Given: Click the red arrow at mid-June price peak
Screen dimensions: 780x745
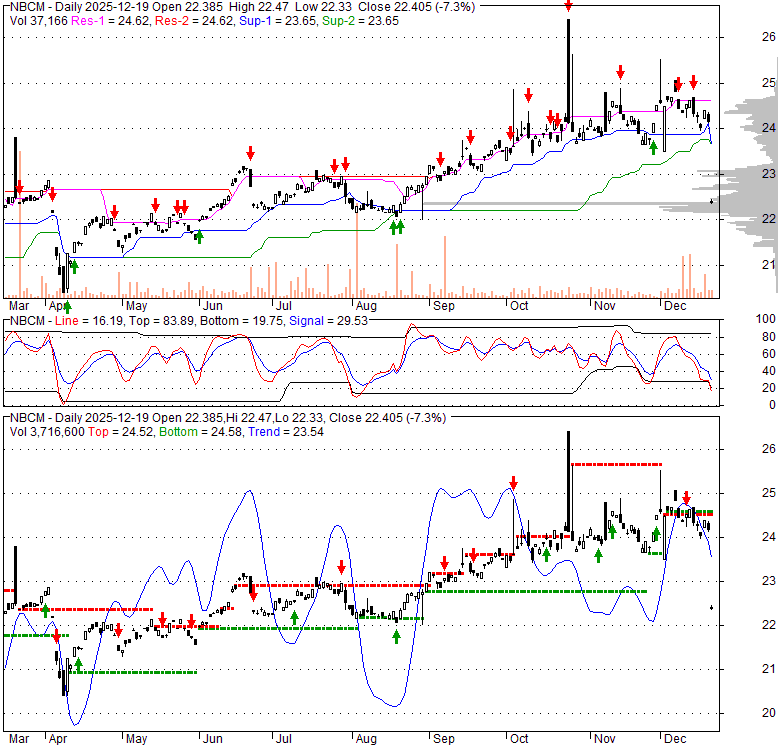Looking at the screenshot, I should 250,153.
